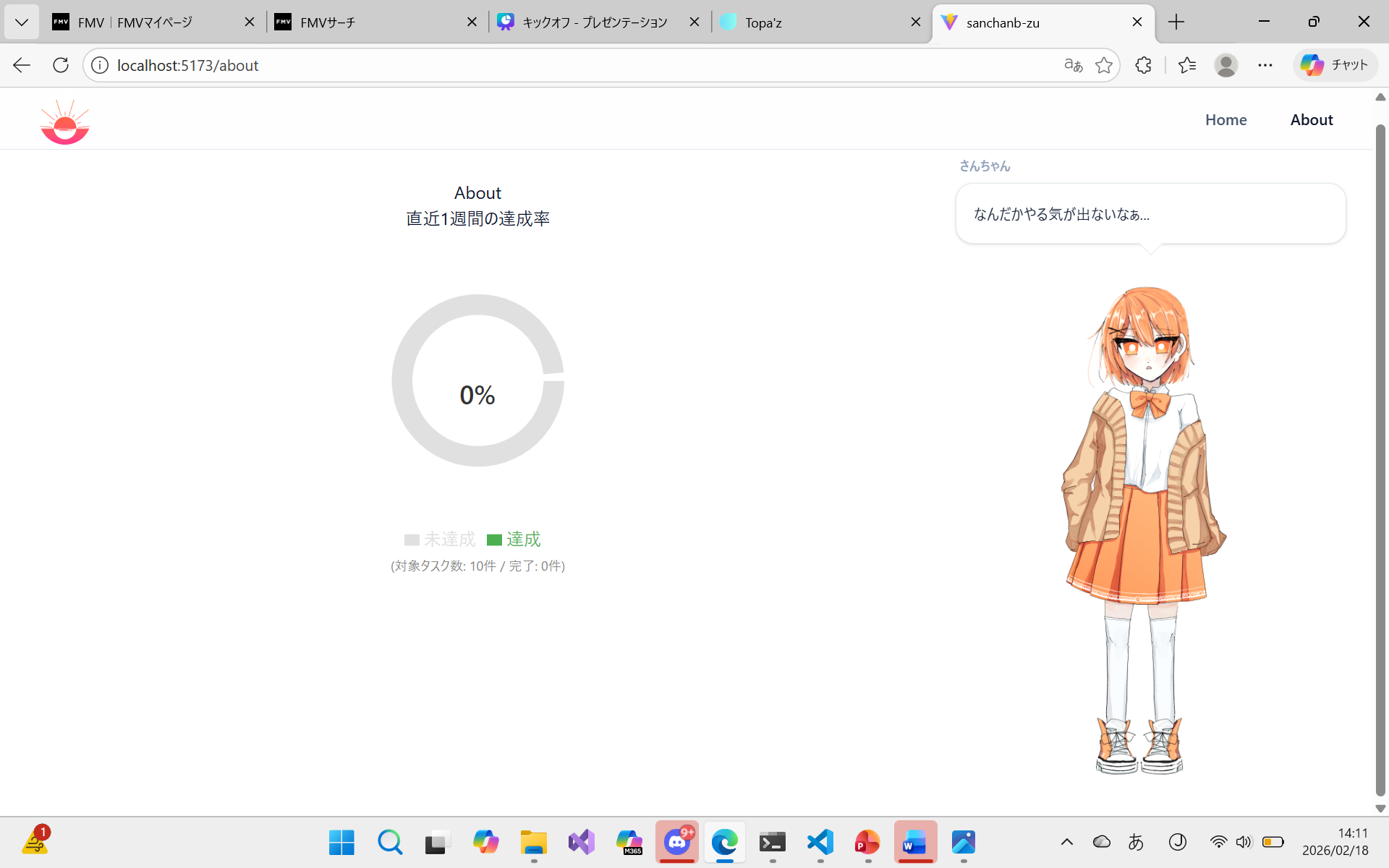Toggle the 未達成 legend item
Viewport: 1389px width, 868px height.
coord(440,540)
